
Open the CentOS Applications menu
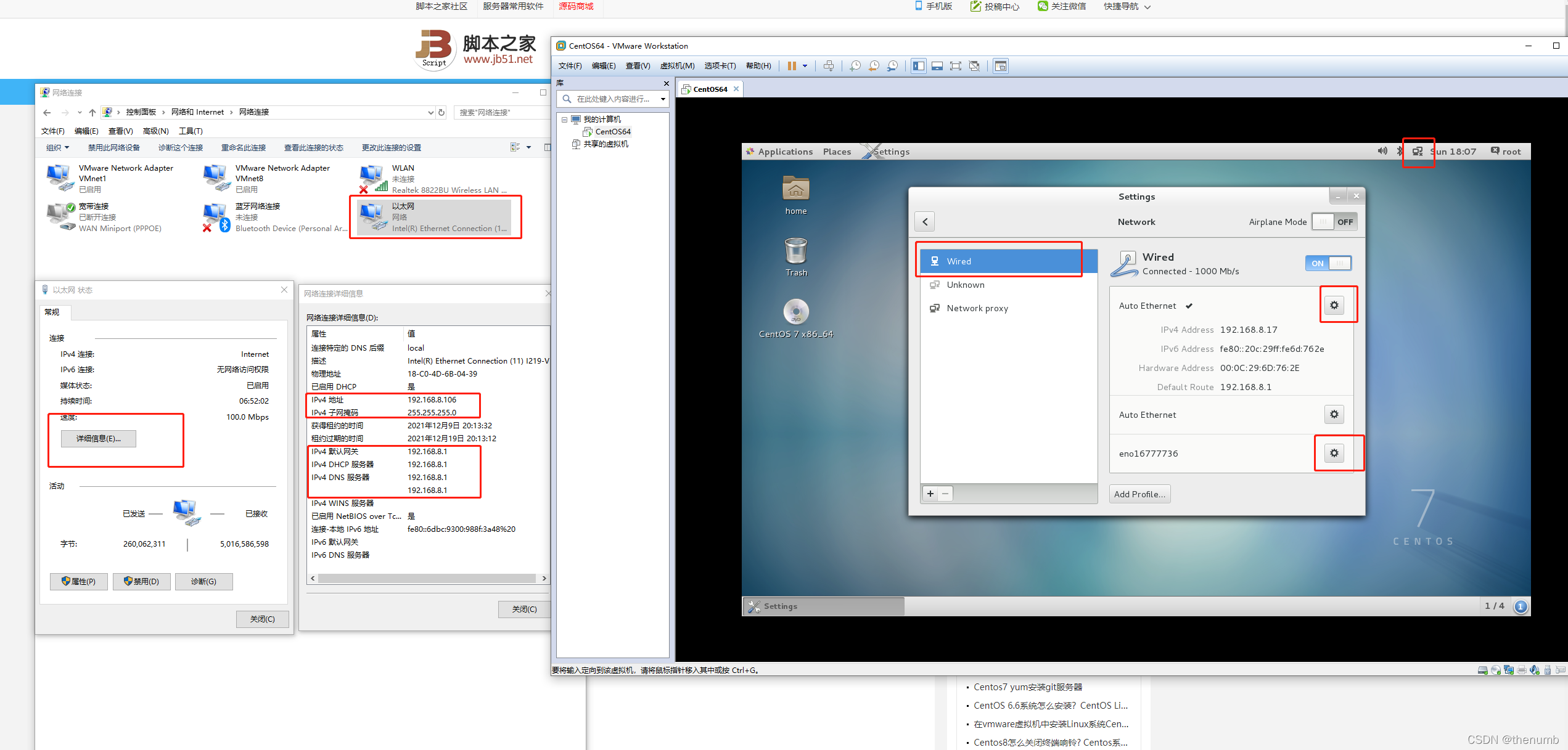coord(779,152)
